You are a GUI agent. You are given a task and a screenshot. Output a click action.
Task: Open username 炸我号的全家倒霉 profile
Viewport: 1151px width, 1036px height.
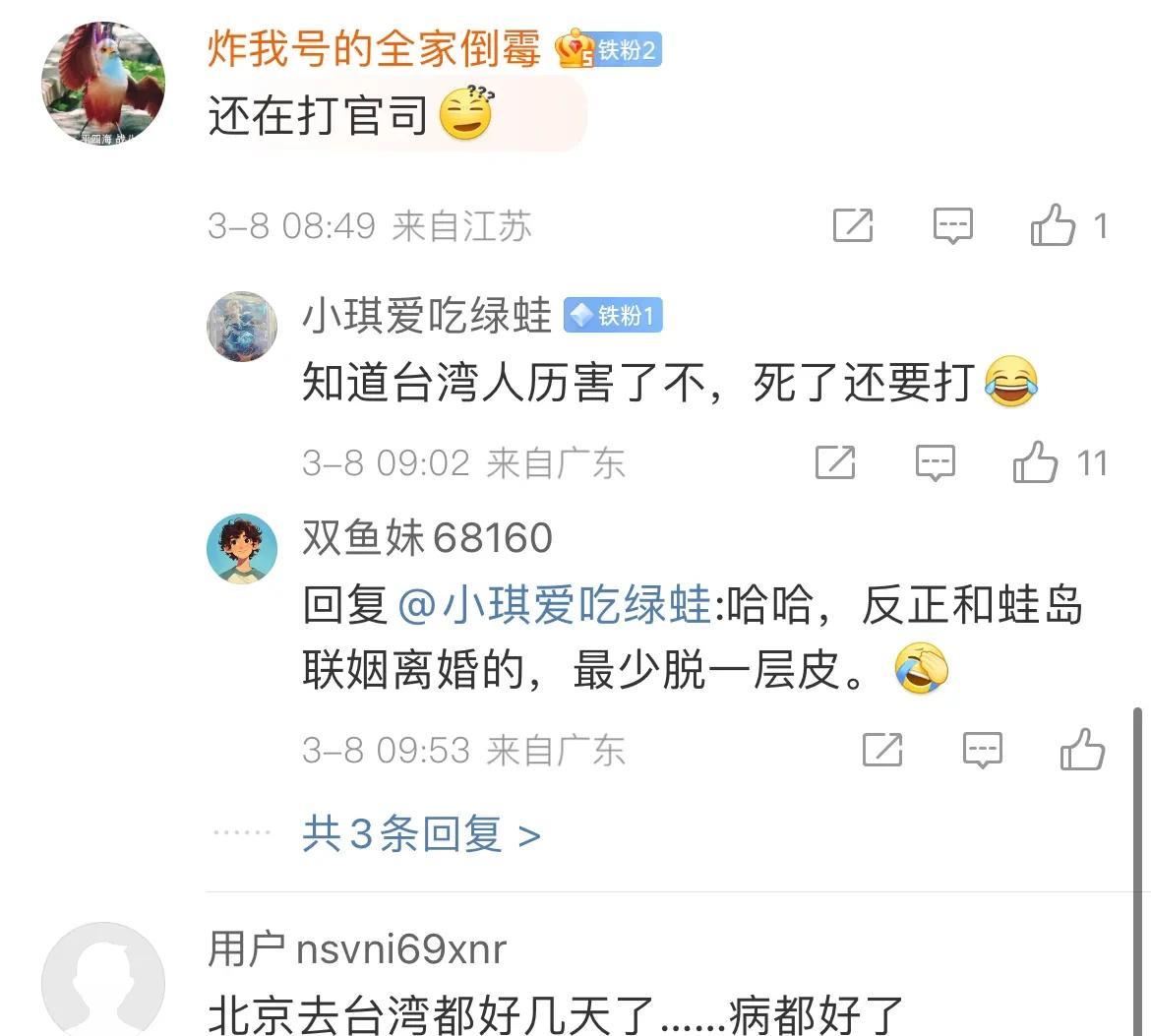tap(374, 48)
